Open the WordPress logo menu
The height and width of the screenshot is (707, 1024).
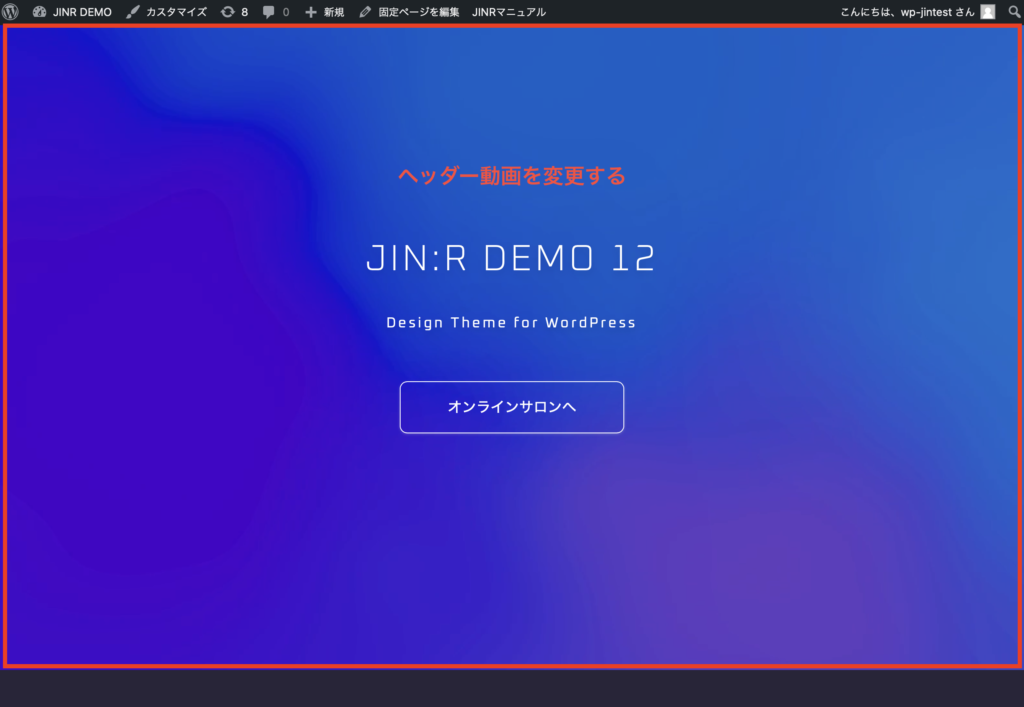pyautogui.click(x=11, y=12)
